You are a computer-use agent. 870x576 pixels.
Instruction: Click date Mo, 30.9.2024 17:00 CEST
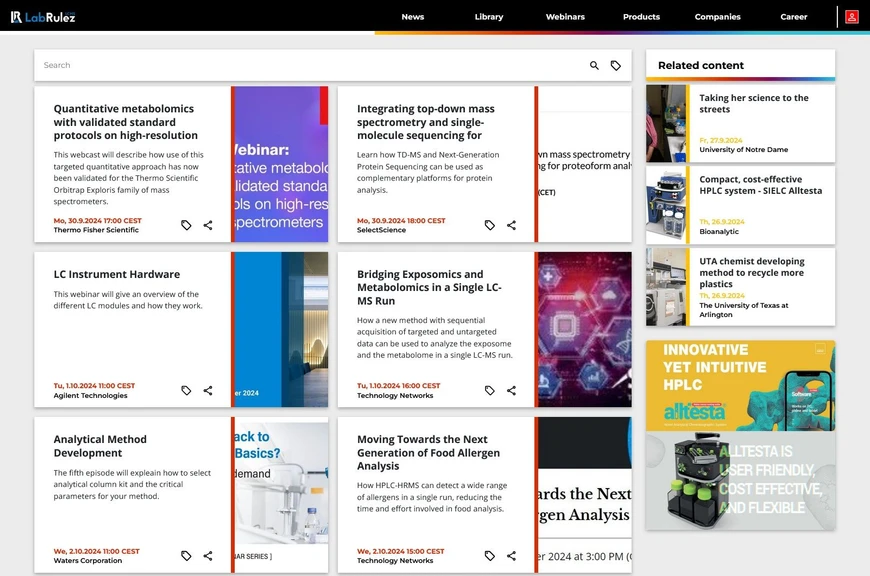click(x=98, y=220)
